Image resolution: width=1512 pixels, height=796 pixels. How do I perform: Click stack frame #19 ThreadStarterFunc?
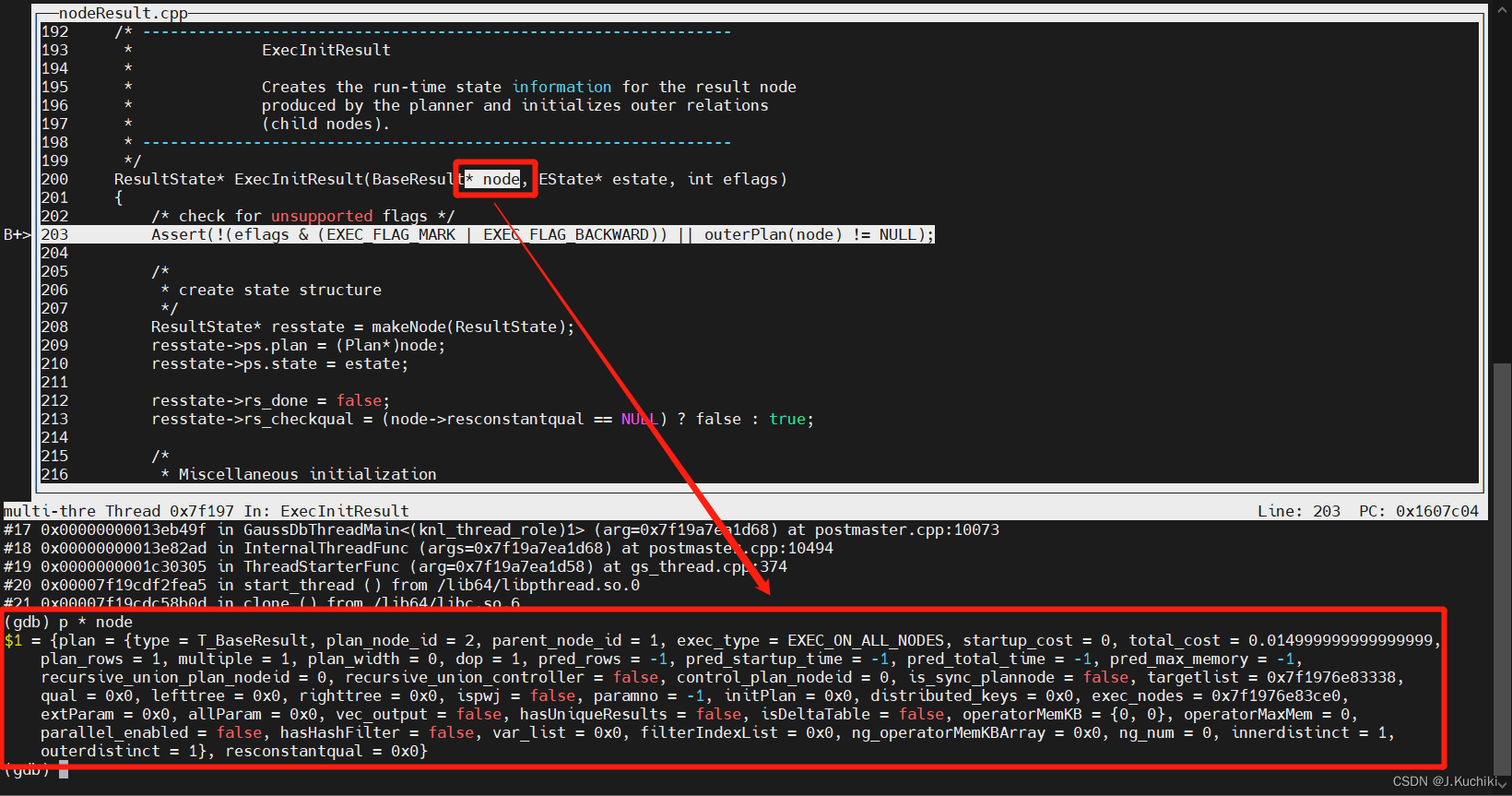396,566
